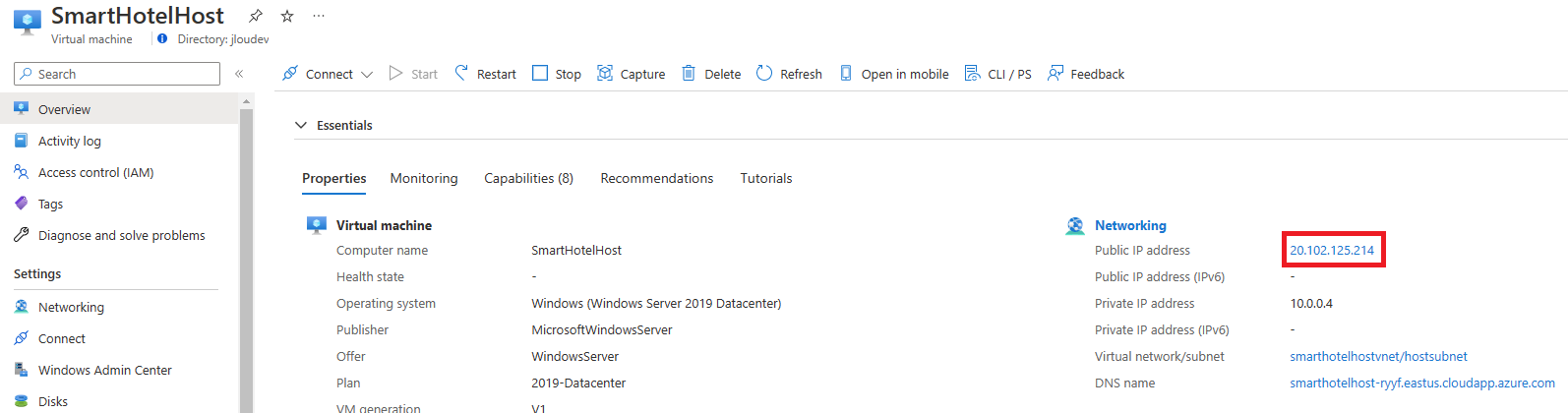The image size is (1568, 413).
Task: Click the Refresh icon
Action: (764, 74)
